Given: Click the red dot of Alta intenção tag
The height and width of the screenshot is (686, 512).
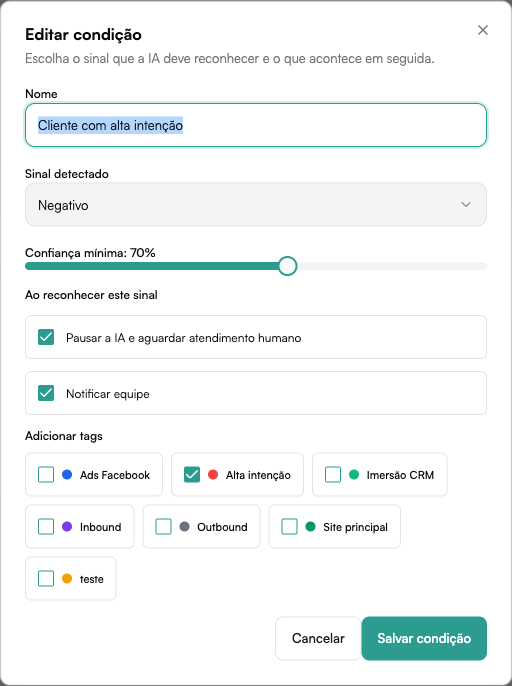Looking at the screenshot, I should tap(213, 475).
